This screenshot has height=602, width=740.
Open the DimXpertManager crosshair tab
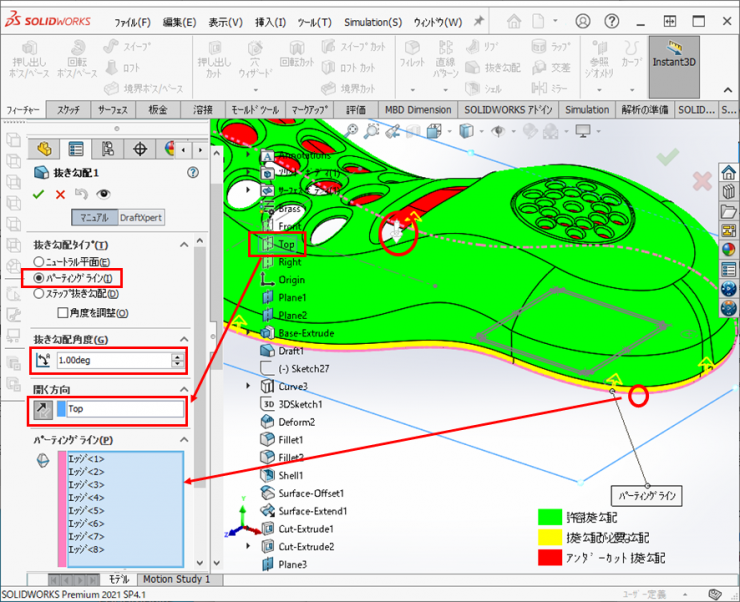pos(139,149)
